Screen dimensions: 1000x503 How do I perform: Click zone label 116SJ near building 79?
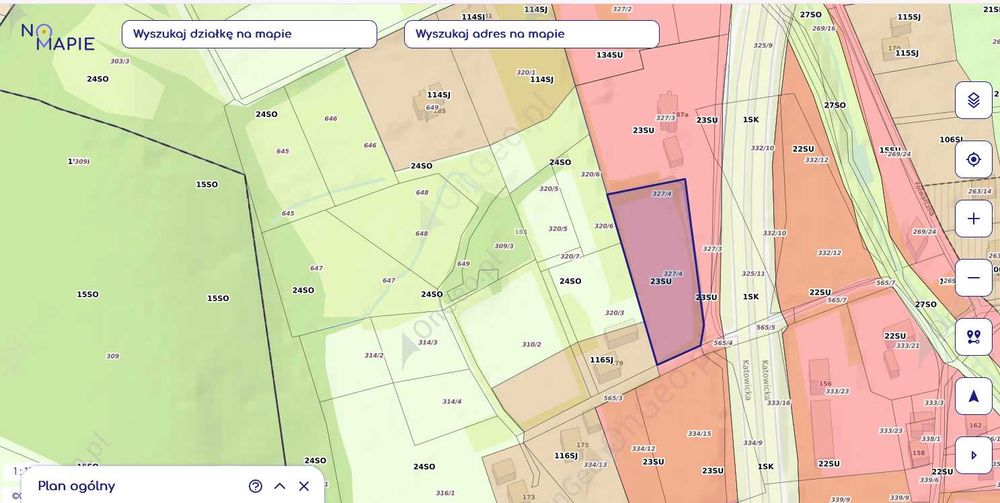pos(601,360)
